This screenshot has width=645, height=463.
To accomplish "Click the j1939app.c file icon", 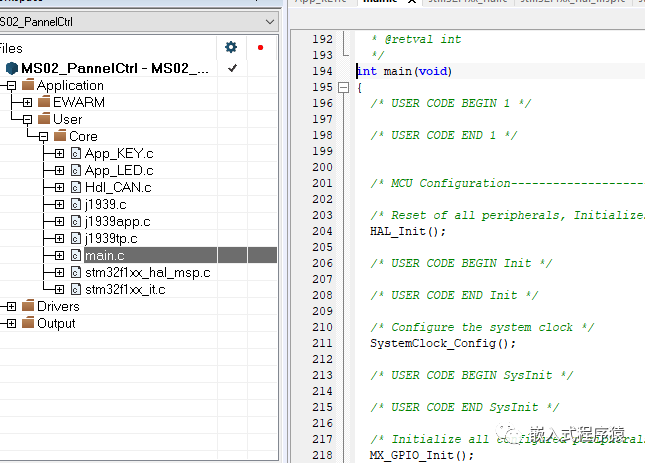I will 76,222.
